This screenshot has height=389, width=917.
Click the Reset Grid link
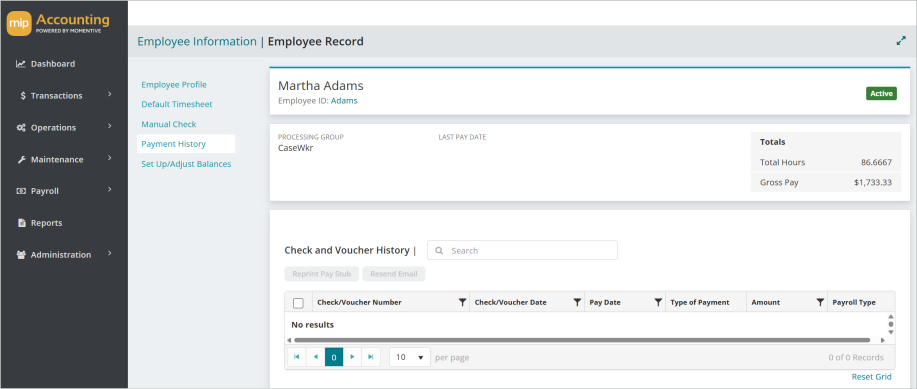click(x=871, y=377)
